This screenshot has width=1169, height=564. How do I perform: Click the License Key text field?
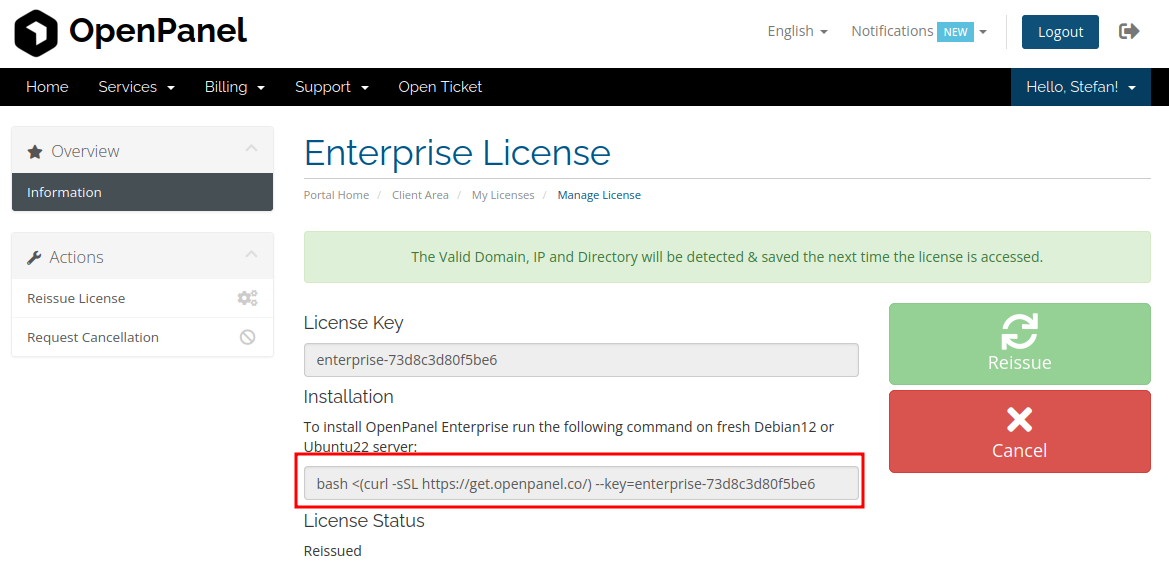581,360
